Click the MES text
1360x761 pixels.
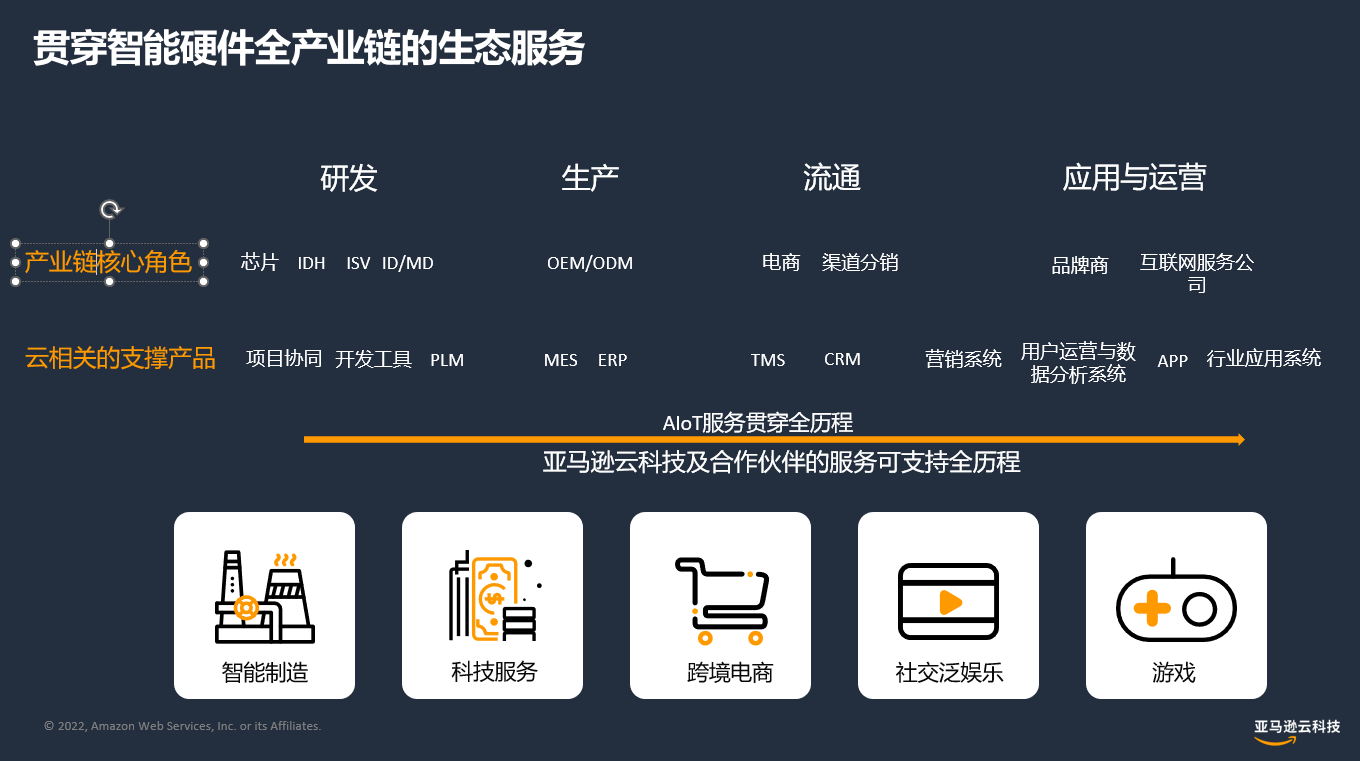(561, 360)
